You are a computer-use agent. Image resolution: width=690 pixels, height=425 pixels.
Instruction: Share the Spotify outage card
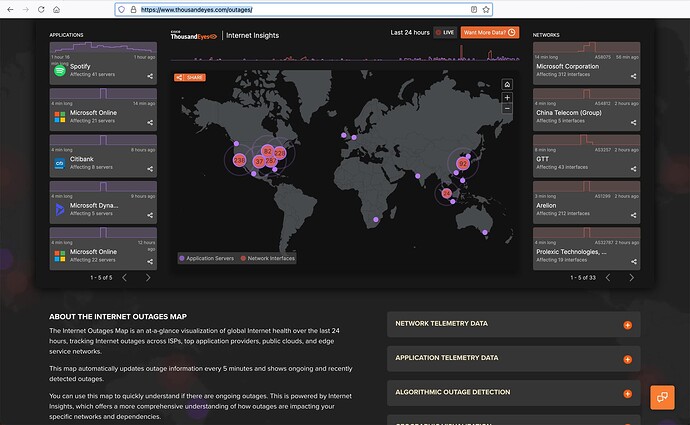[150, 76]
